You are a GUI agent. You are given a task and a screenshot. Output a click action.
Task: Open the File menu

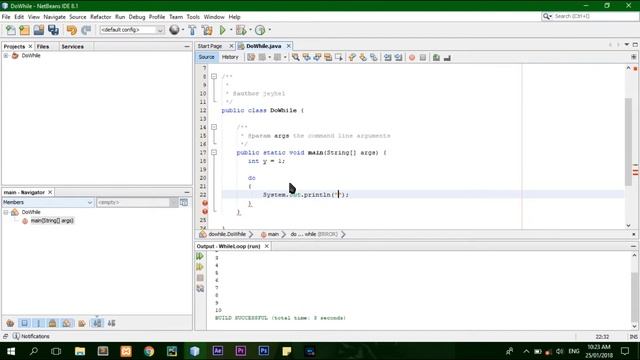point(6,17)
